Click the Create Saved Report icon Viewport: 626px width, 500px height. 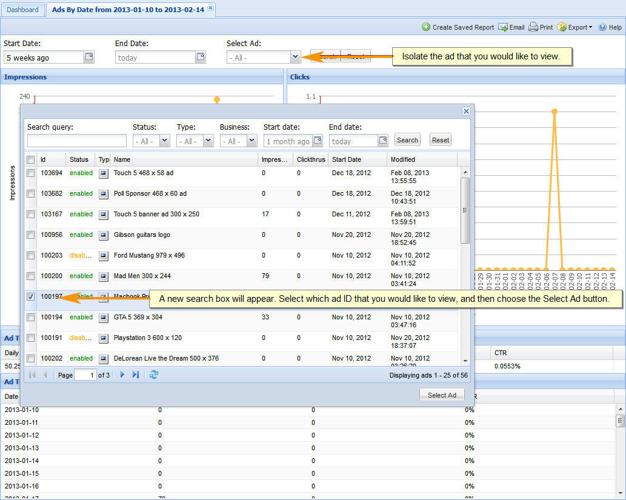[x=426, y=27]
